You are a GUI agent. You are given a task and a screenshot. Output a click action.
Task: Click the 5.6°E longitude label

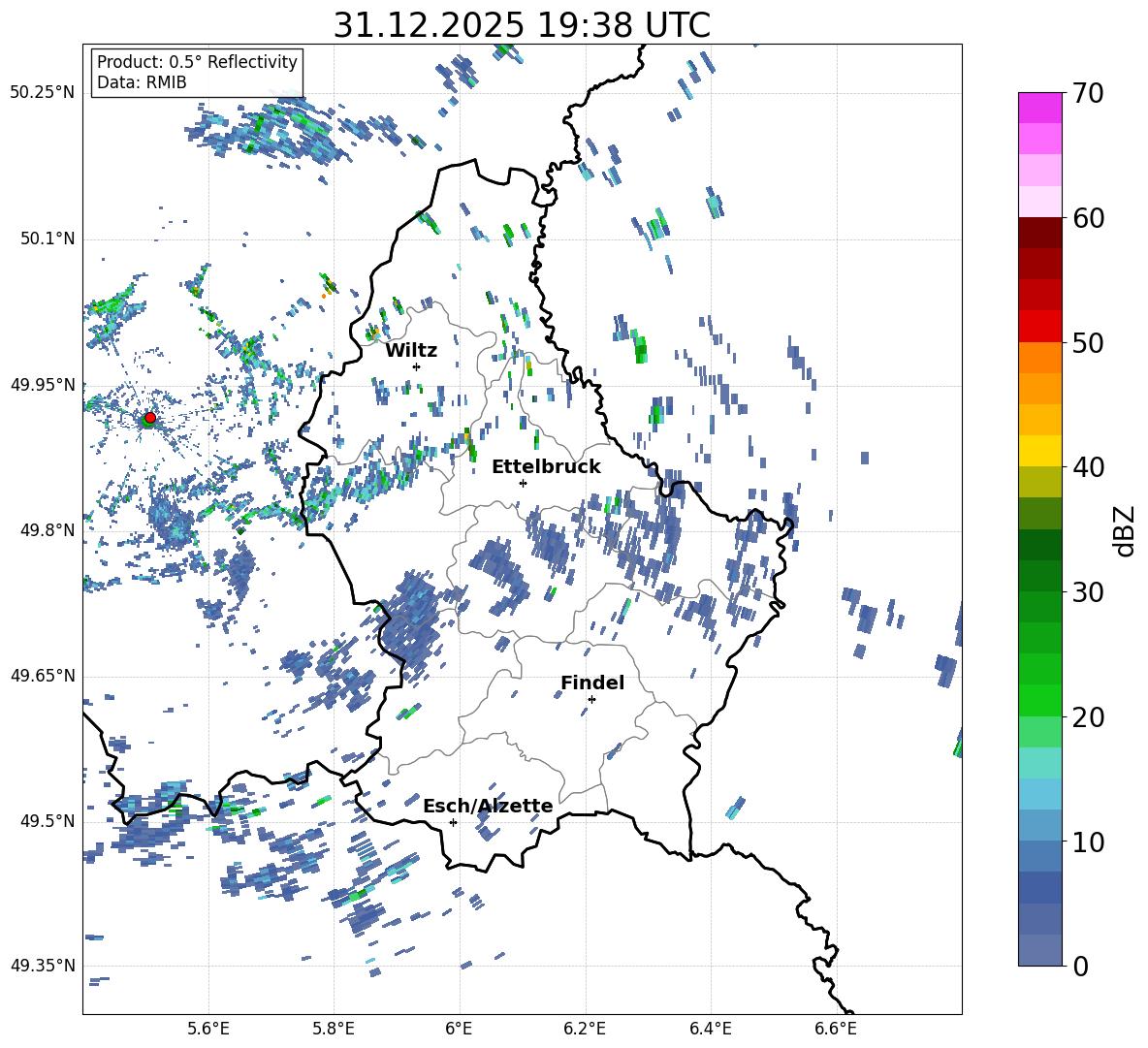[207, 1030]
